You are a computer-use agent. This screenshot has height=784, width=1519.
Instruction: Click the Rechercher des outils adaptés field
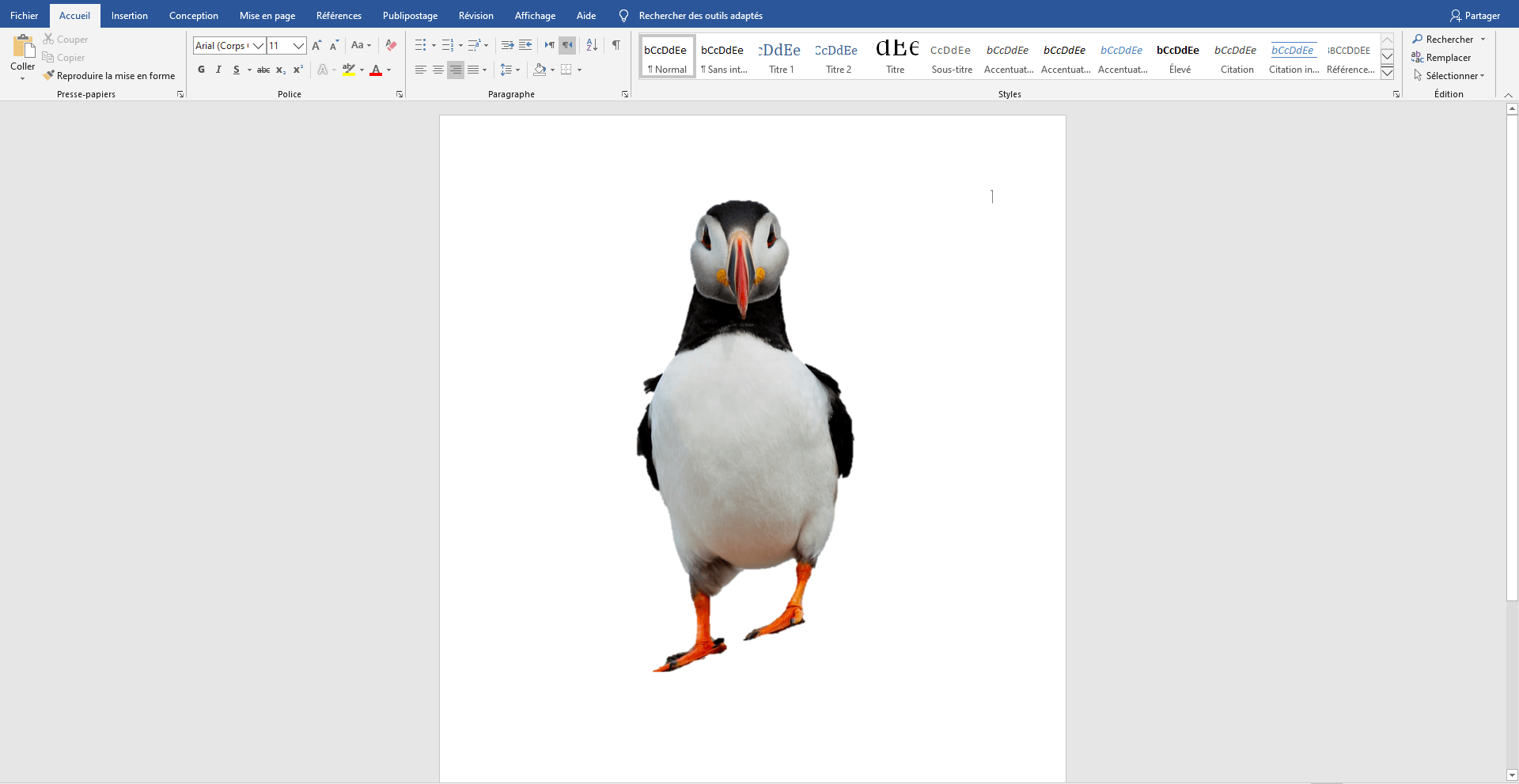[x=701, y=16]
